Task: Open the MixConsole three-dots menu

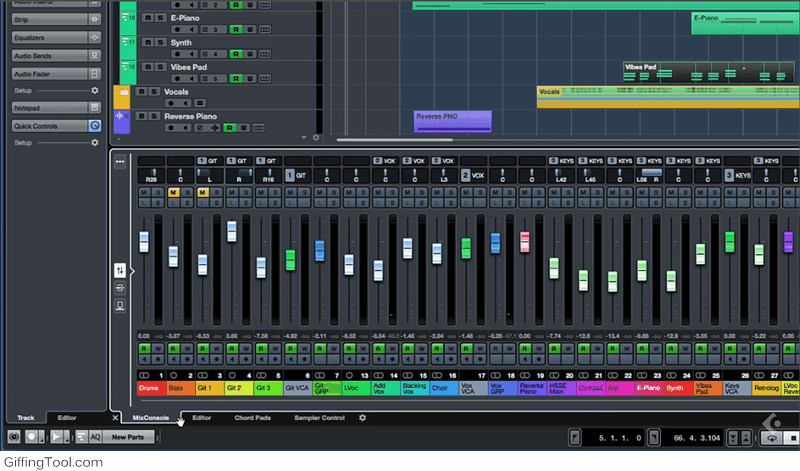Action: 120,162
